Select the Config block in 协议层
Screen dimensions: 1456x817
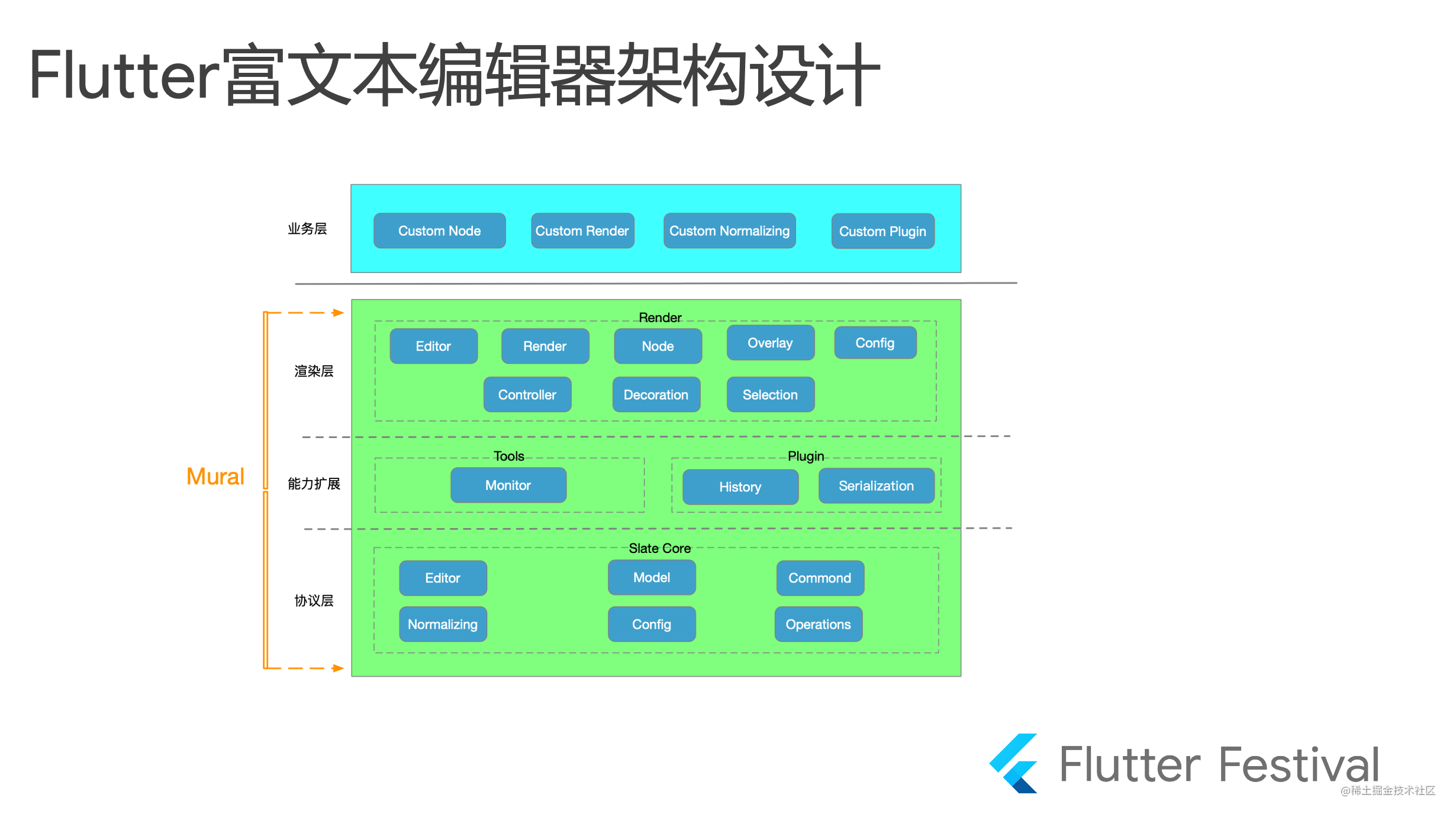point(652,623)
